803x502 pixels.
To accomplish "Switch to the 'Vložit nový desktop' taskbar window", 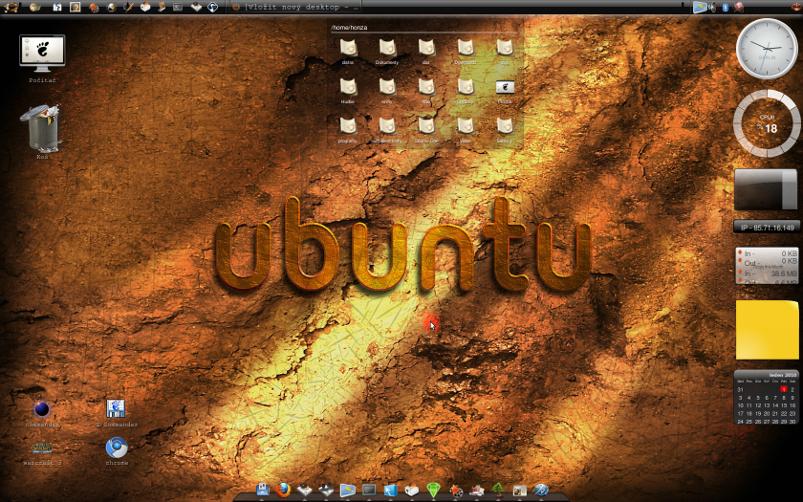I will click(x=294, y=7).
